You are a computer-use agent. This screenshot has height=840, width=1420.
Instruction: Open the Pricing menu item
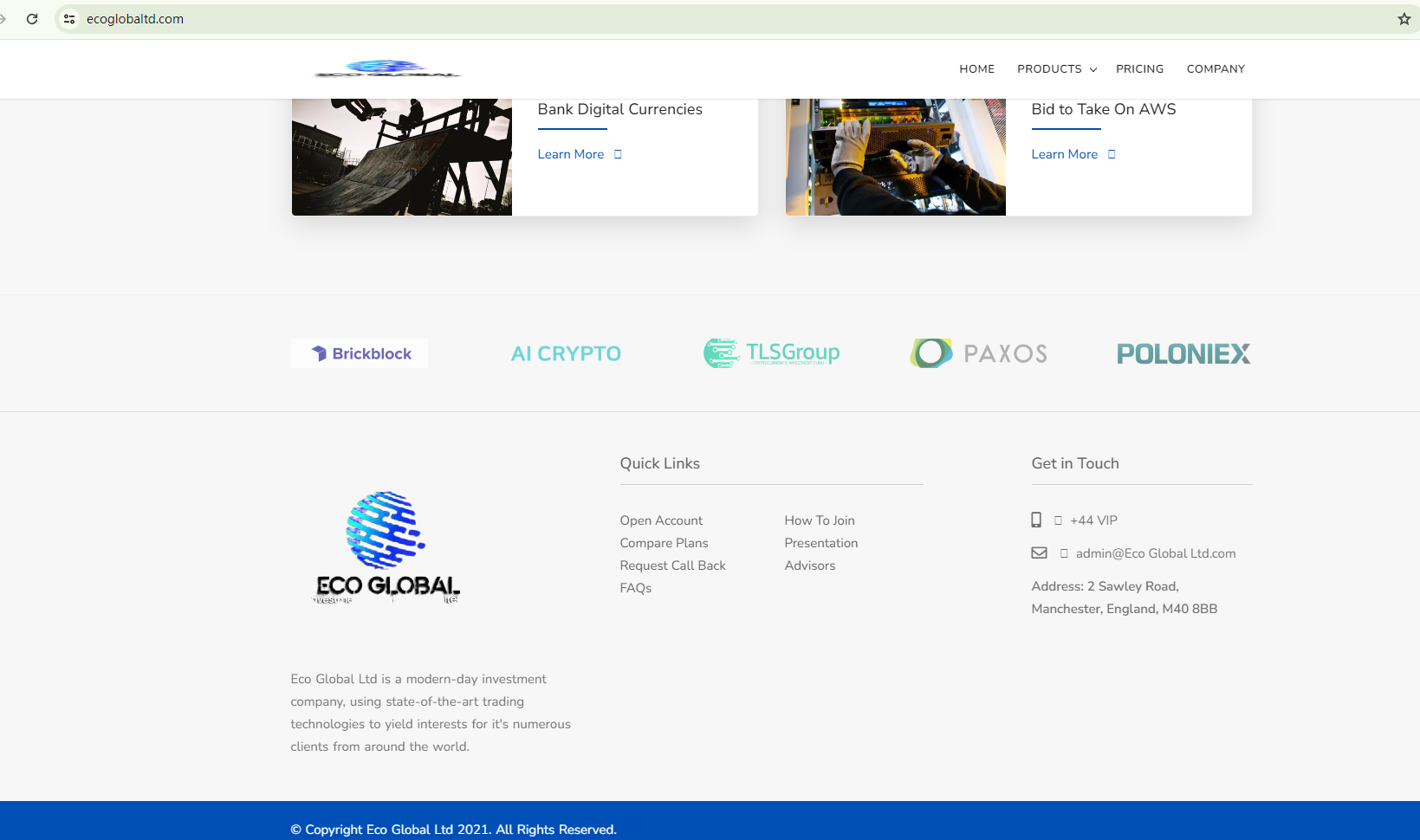click(1139, 69)
